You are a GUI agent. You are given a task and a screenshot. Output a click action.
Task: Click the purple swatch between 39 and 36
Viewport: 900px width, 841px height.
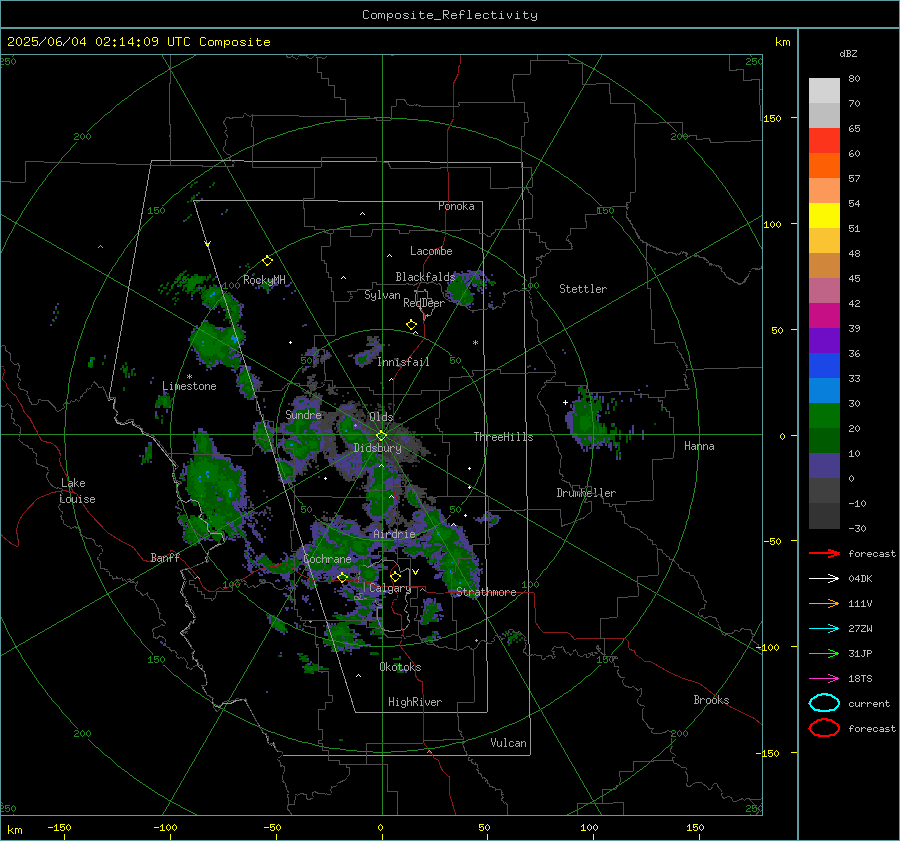tap(824, 340)
